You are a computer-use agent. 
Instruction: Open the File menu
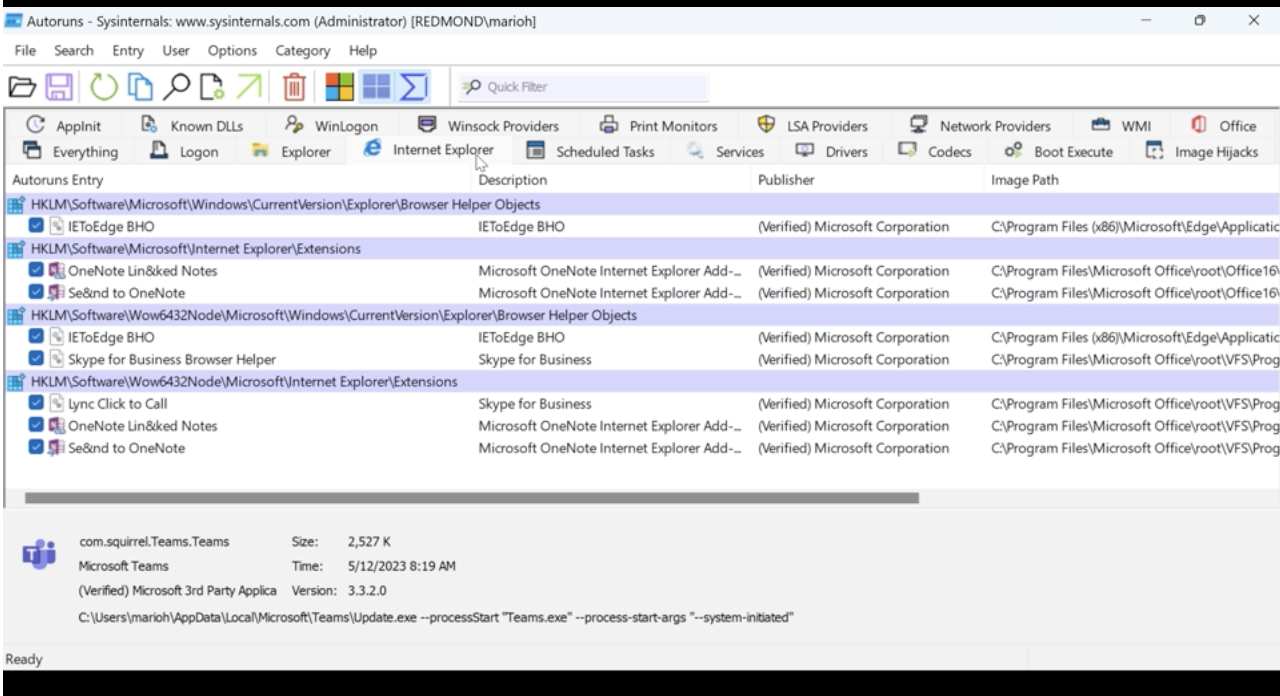[x=27, y=50]
